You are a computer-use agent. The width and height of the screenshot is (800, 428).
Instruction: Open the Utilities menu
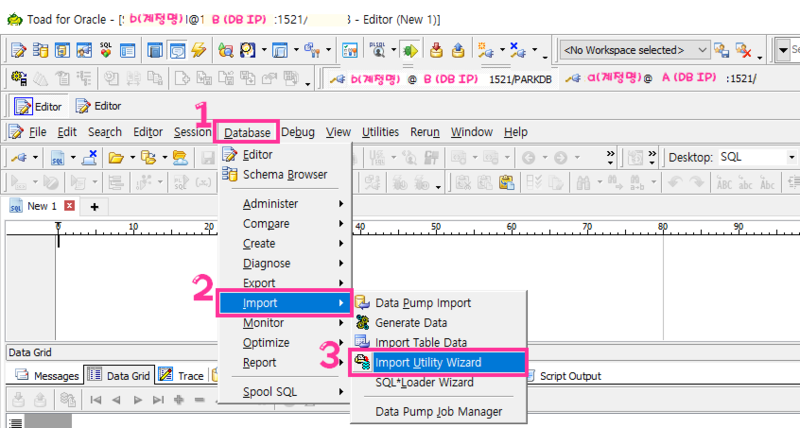pyautogui.click(x=380, y=132)
